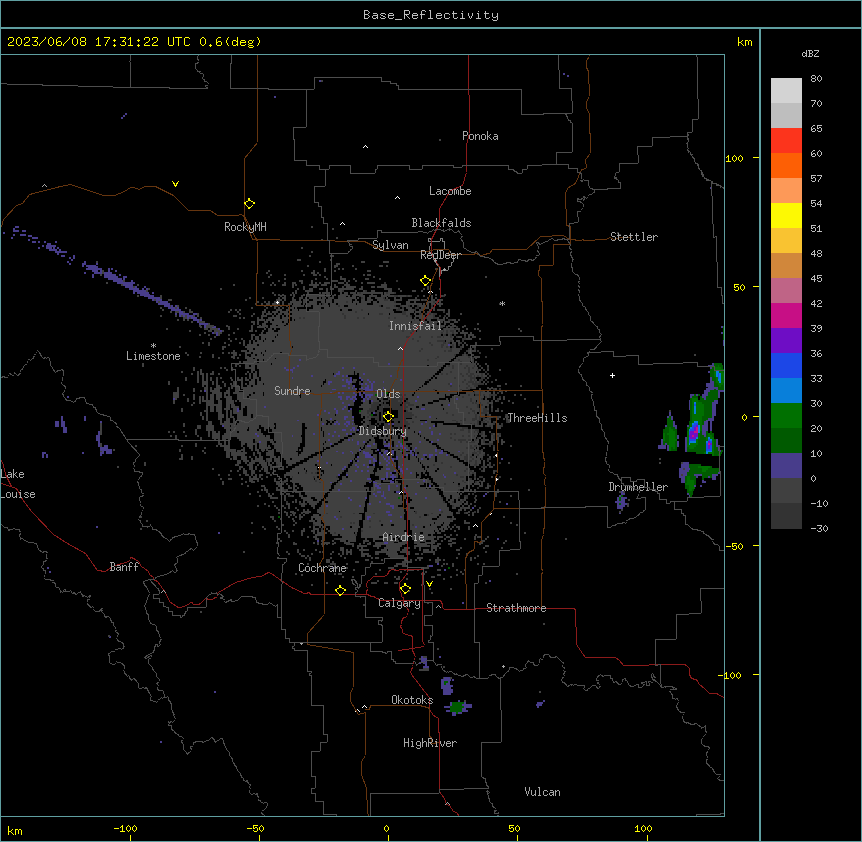Click the ThreeHills town label
This screenshot has height=842, width=862.
tap(537, 418)
